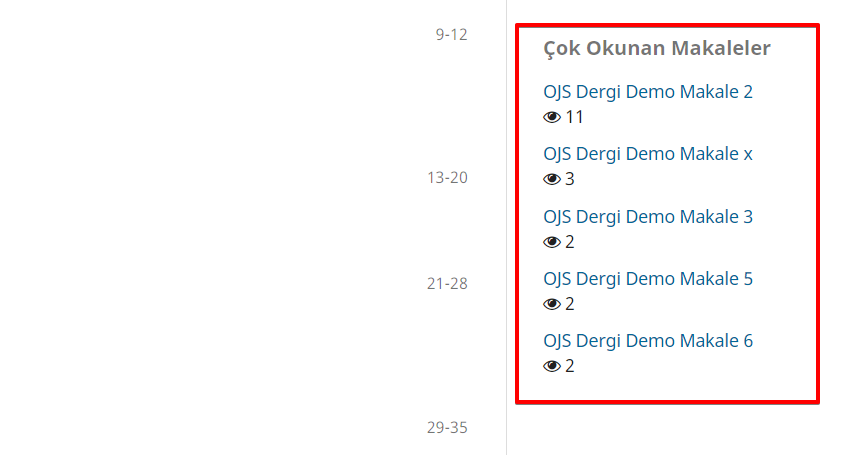Select the OJS Dergi Demo Makale 5 article
Image resolution: width=859 pixels, height=455 pixels.
coord(648,279)
